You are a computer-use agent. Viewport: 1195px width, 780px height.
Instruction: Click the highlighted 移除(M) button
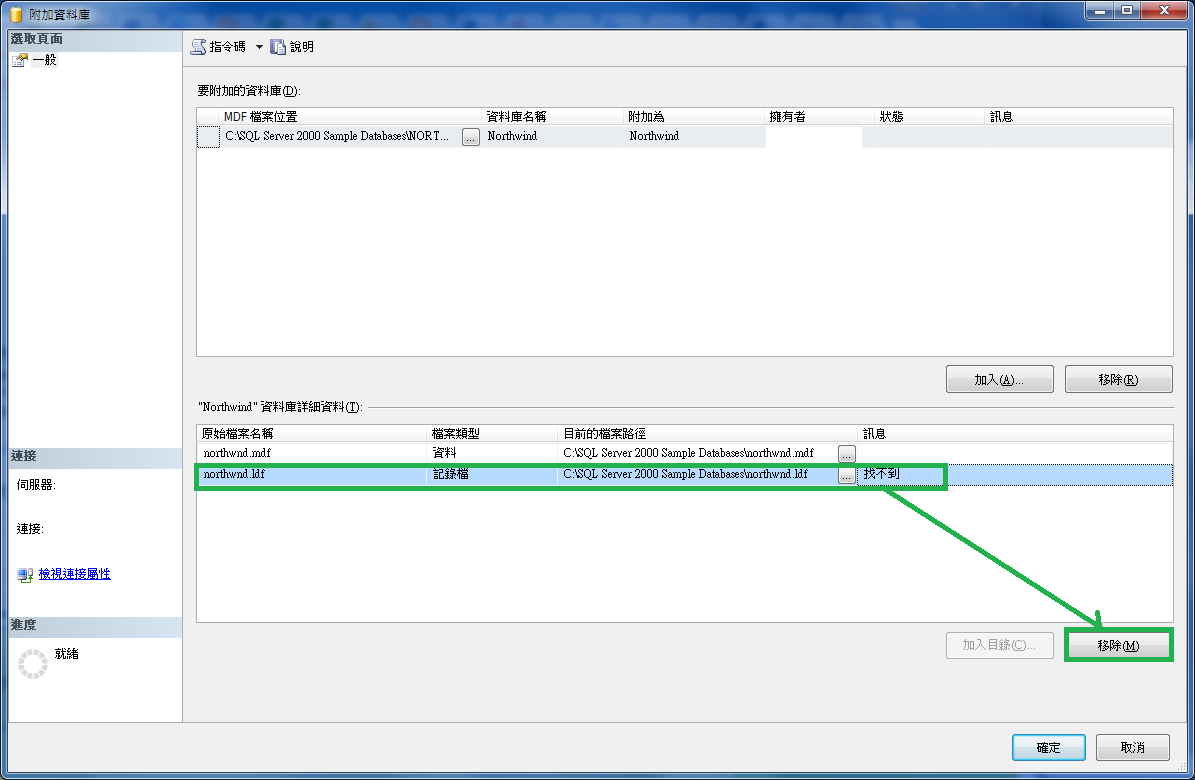pyautogui.click(x=1118, y=645)
